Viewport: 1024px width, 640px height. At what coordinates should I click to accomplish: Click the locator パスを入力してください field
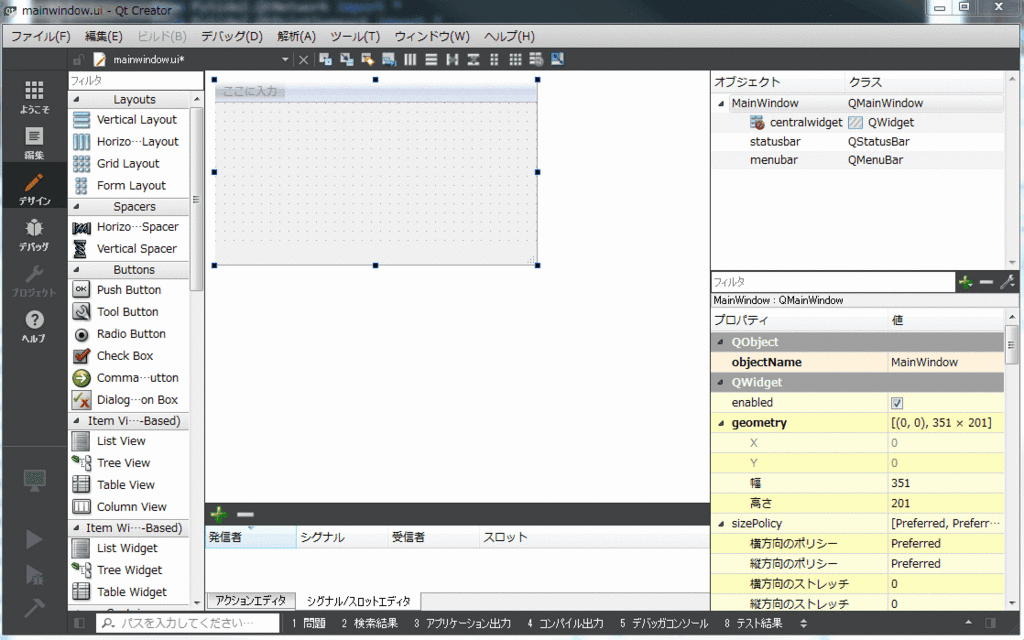(x=189, y=624)
